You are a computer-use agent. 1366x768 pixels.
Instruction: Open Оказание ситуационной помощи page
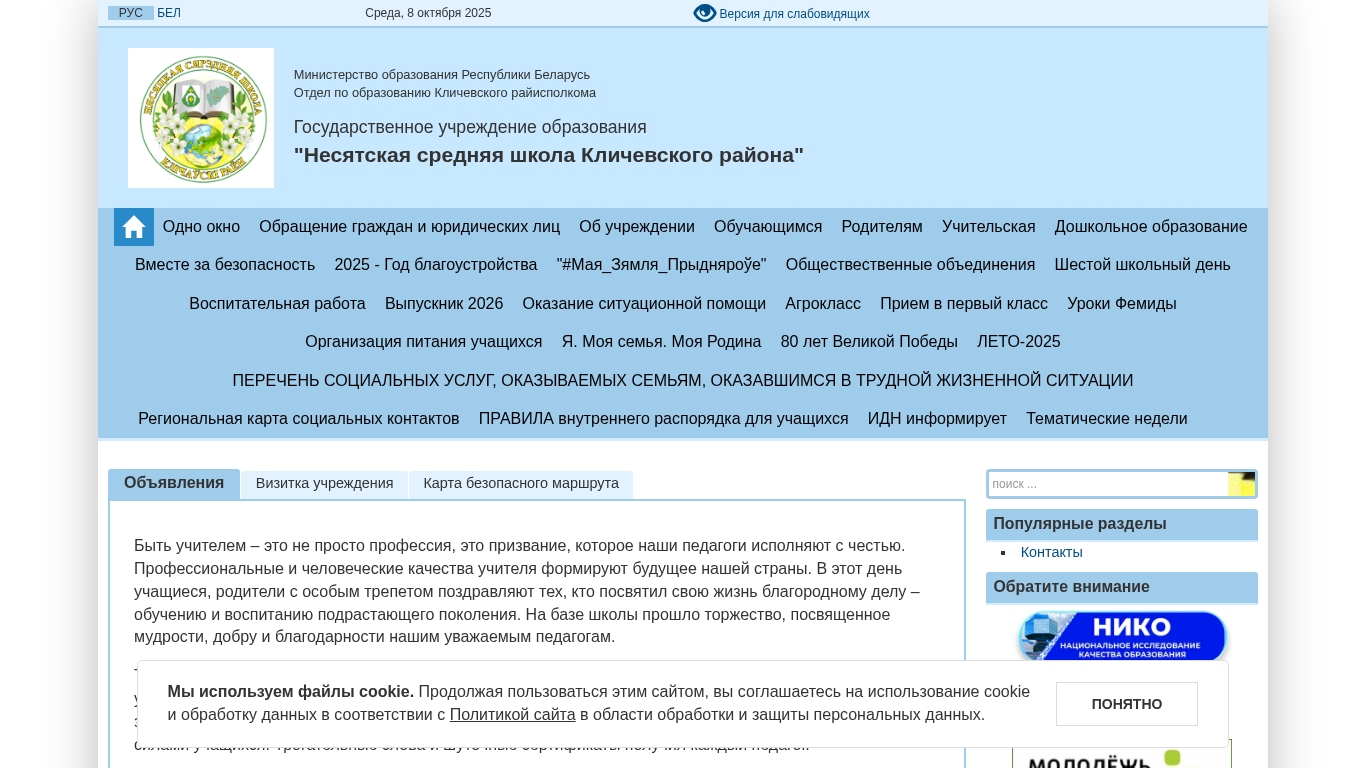coord(644,304)
